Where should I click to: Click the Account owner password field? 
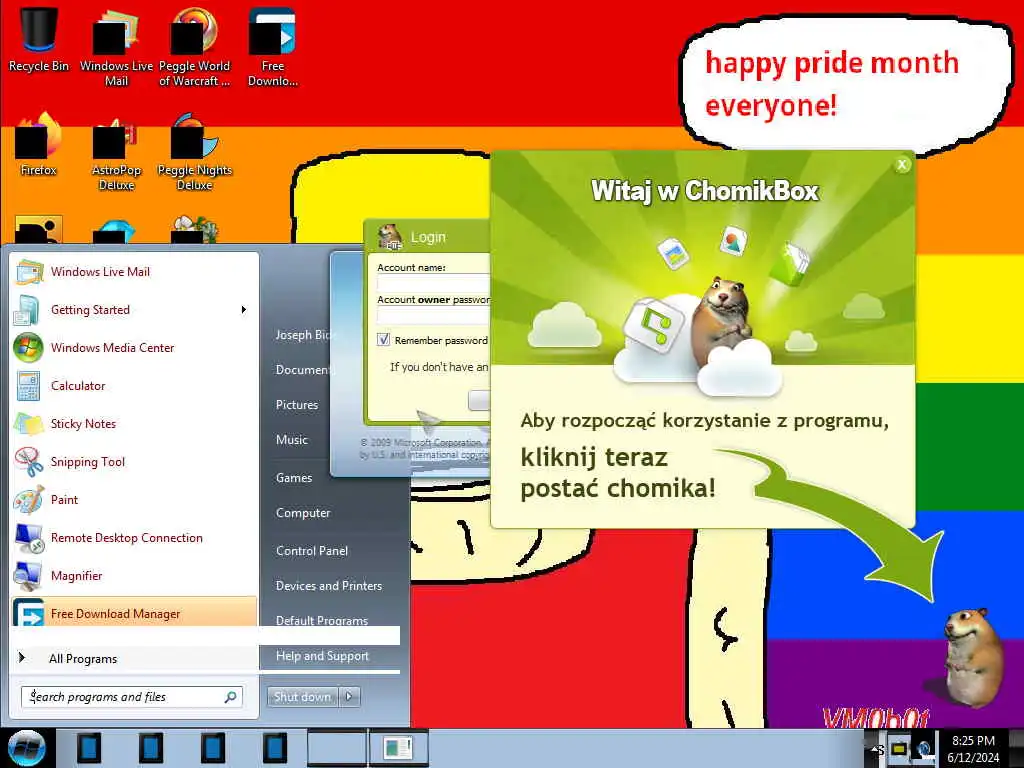[434, 315]
